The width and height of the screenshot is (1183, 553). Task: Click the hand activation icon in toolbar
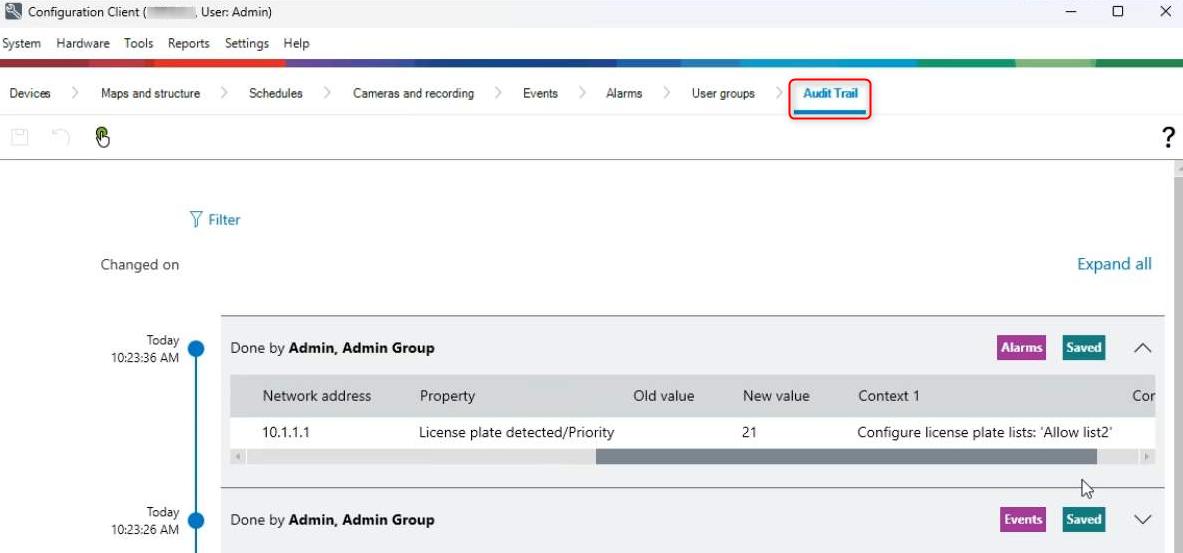tap(102, 137)
